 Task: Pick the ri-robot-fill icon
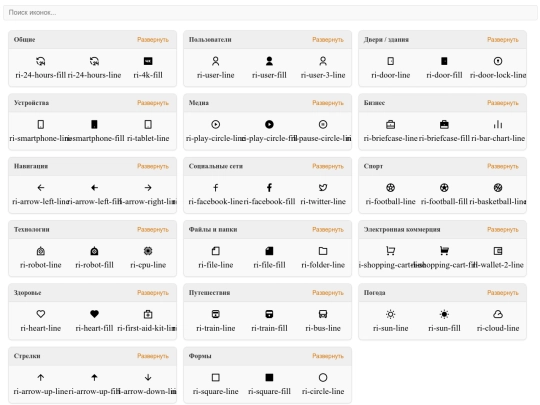tap(94, 251)
